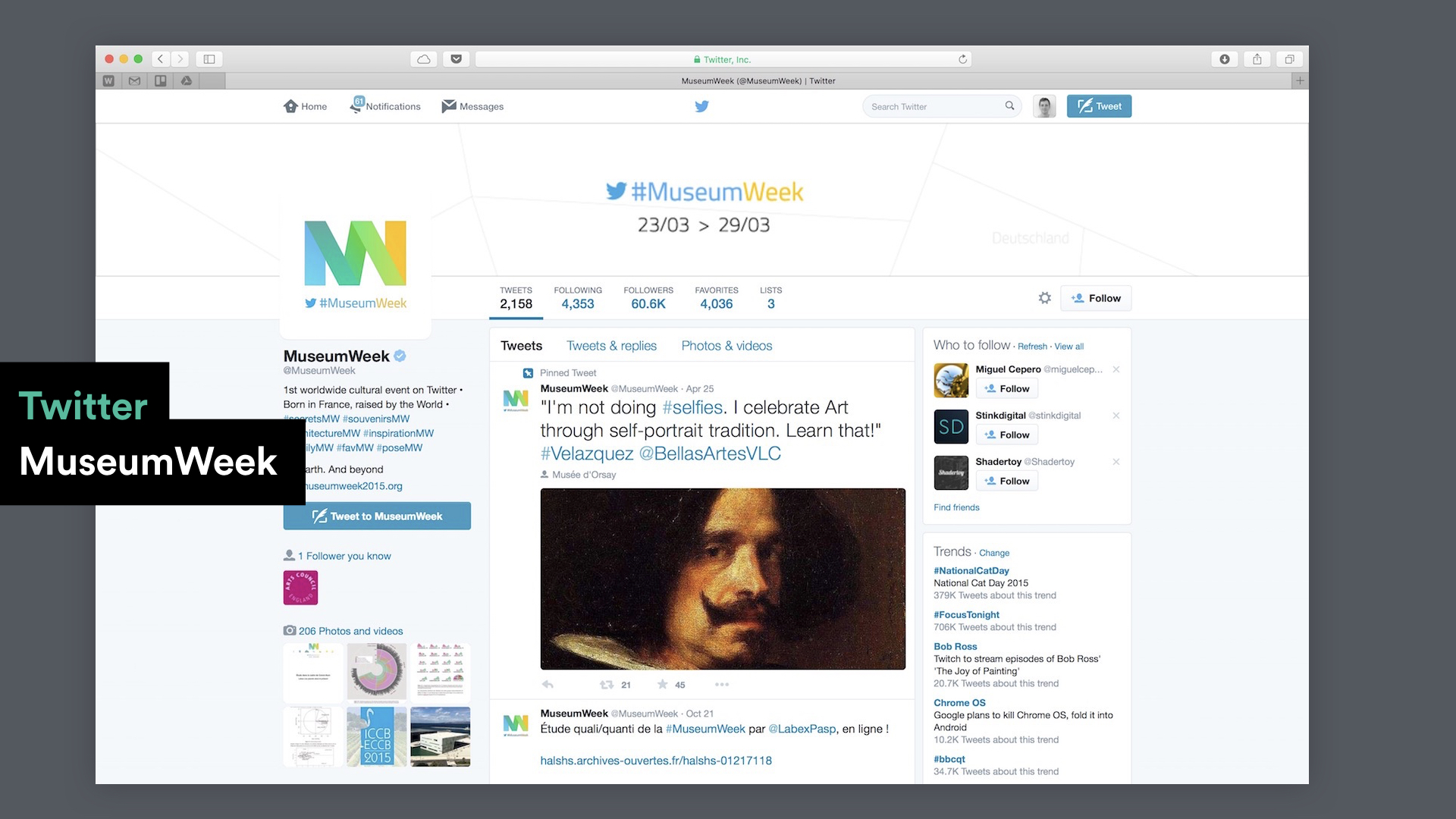Follow Stinkdigital
Image resolution: width=1456 pixels, height=819 pixels.
point(1006,435)
